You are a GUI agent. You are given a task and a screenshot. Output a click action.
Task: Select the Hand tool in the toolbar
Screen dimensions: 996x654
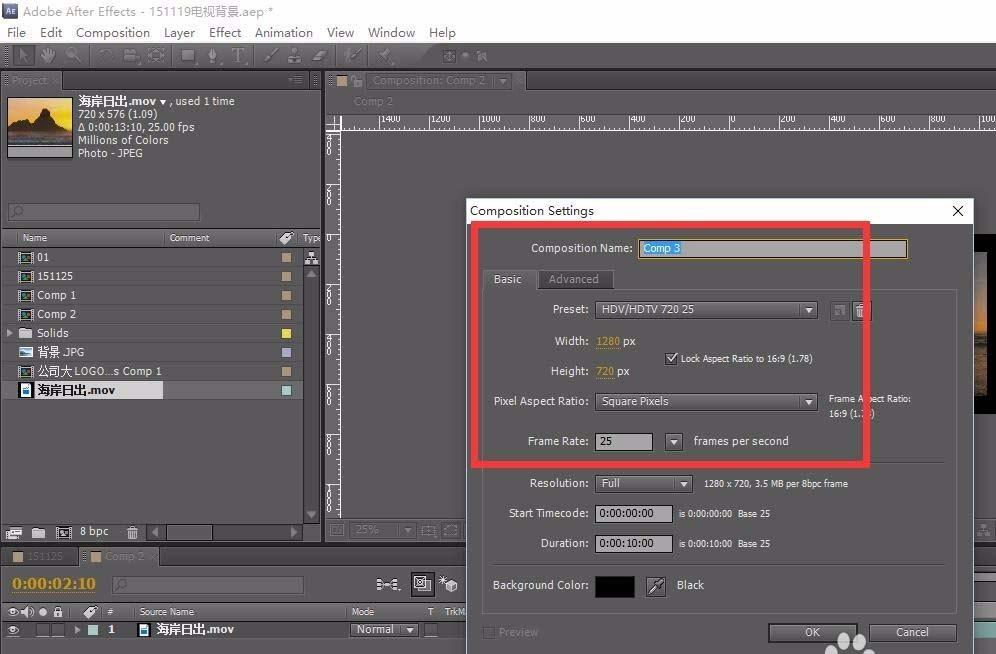click(x=47, y=56)
